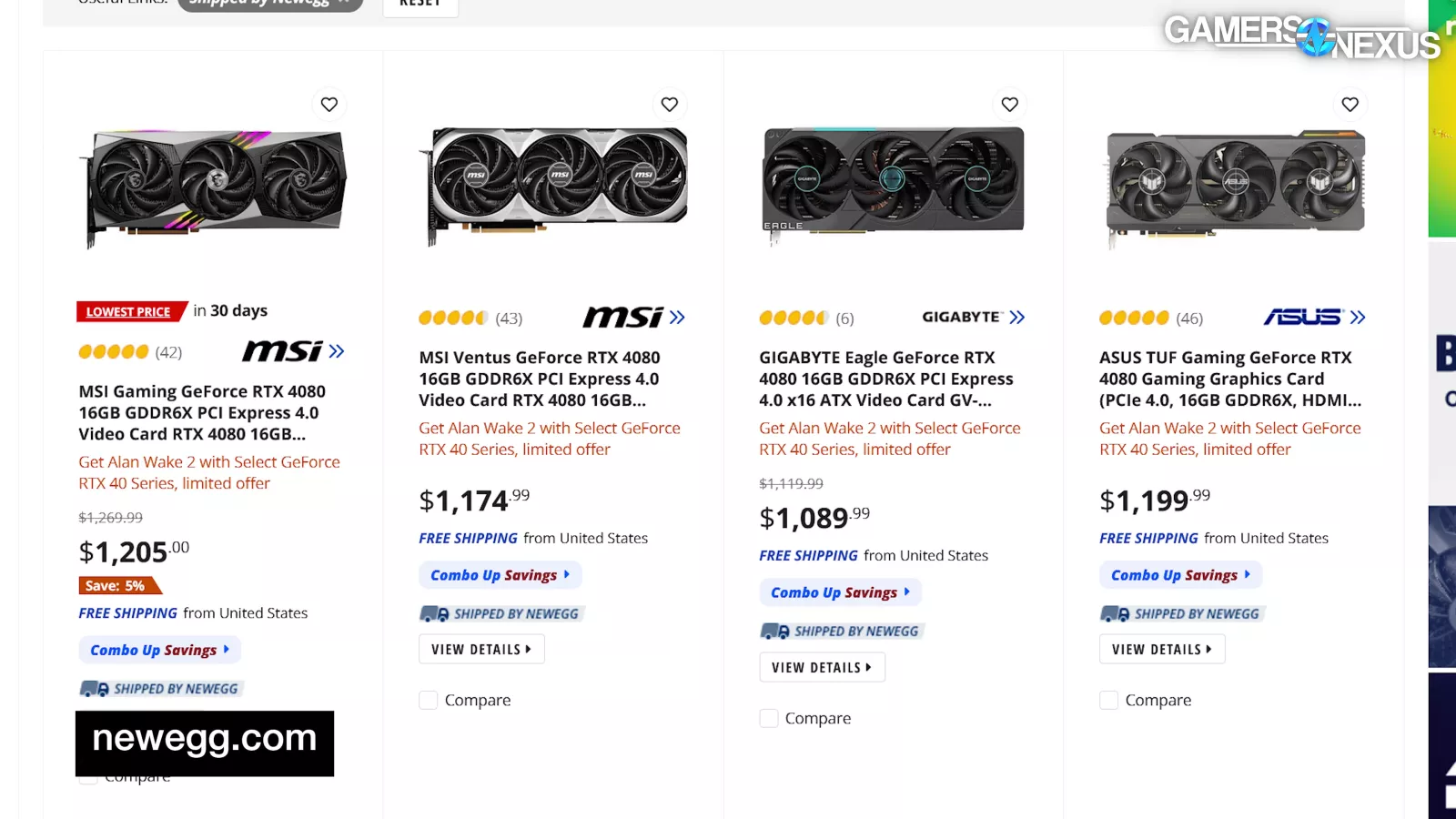
Task: Expand Combo Up Savings on MSI Ventus
Action: 500,575
